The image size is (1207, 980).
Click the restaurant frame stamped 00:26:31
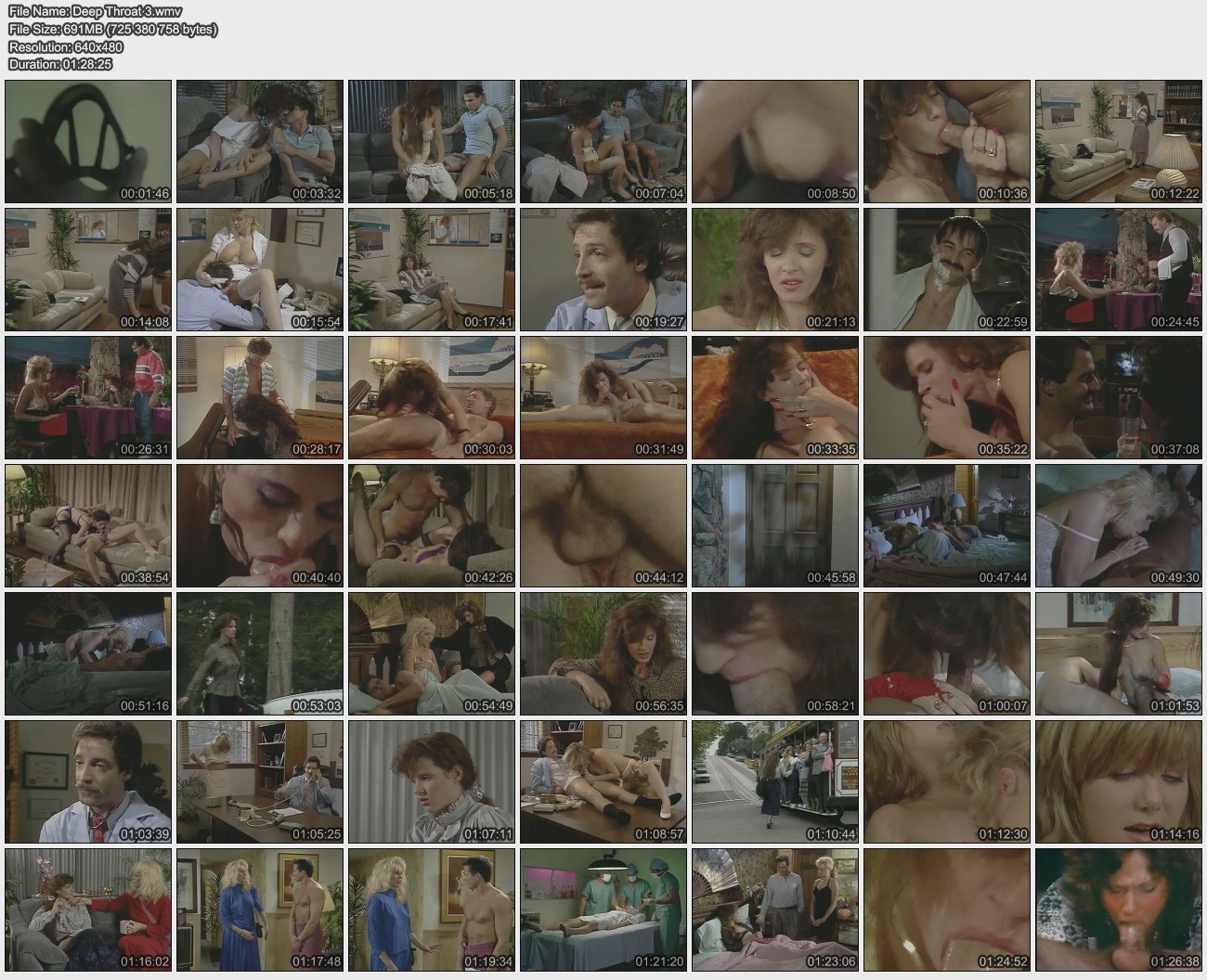pyautogui.click(x=88, y=397)
